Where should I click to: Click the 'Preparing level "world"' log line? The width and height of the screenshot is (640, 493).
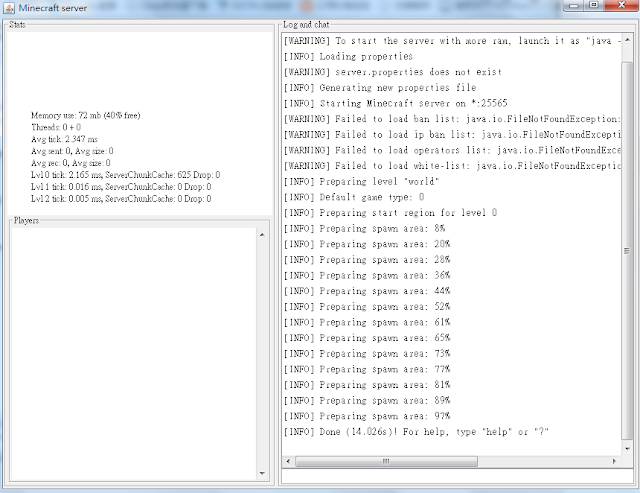(362, 182)
